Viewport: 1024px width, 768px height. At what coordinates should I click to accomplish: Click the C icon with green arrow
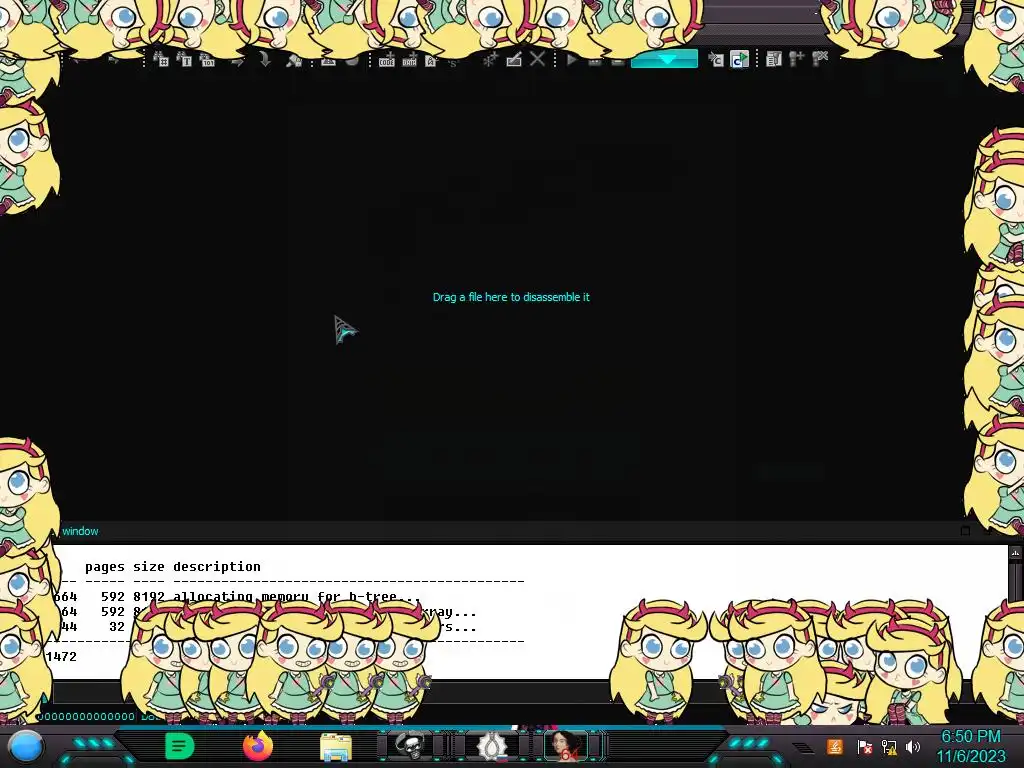739,60
